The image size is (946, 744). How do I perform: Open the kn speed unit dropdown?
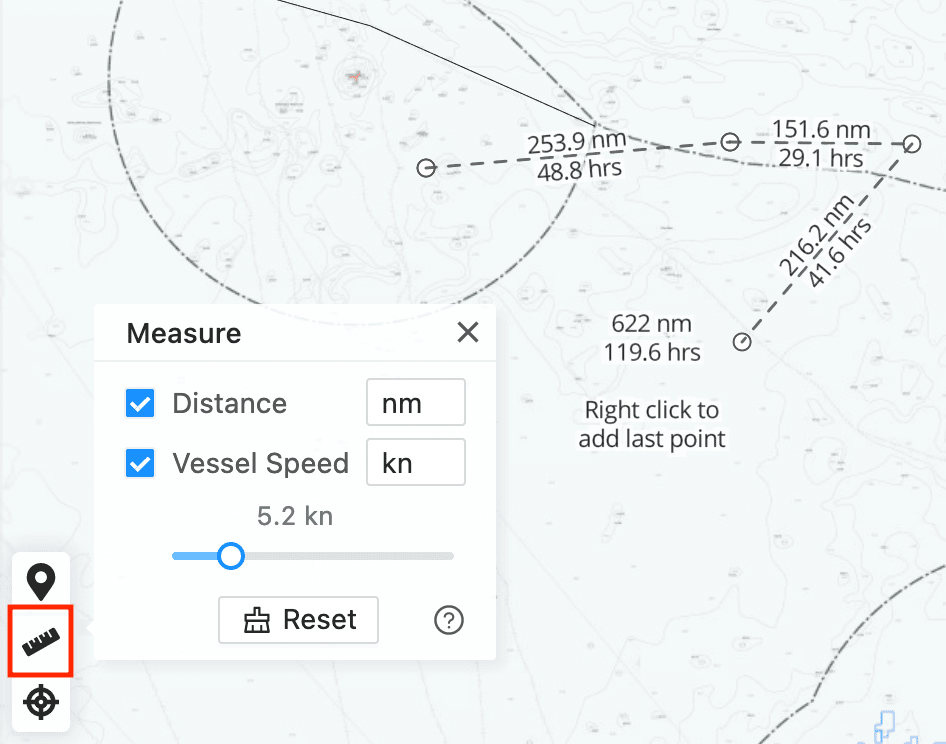tap(416, 462)
